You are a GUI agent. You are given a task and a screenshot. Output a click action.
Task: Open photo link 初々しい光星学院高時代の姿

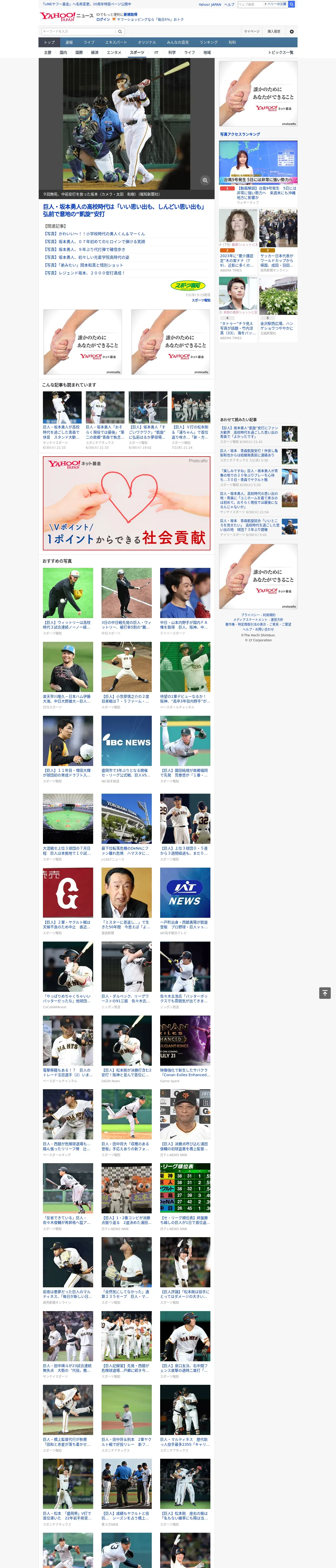click(x=86, y=257)
